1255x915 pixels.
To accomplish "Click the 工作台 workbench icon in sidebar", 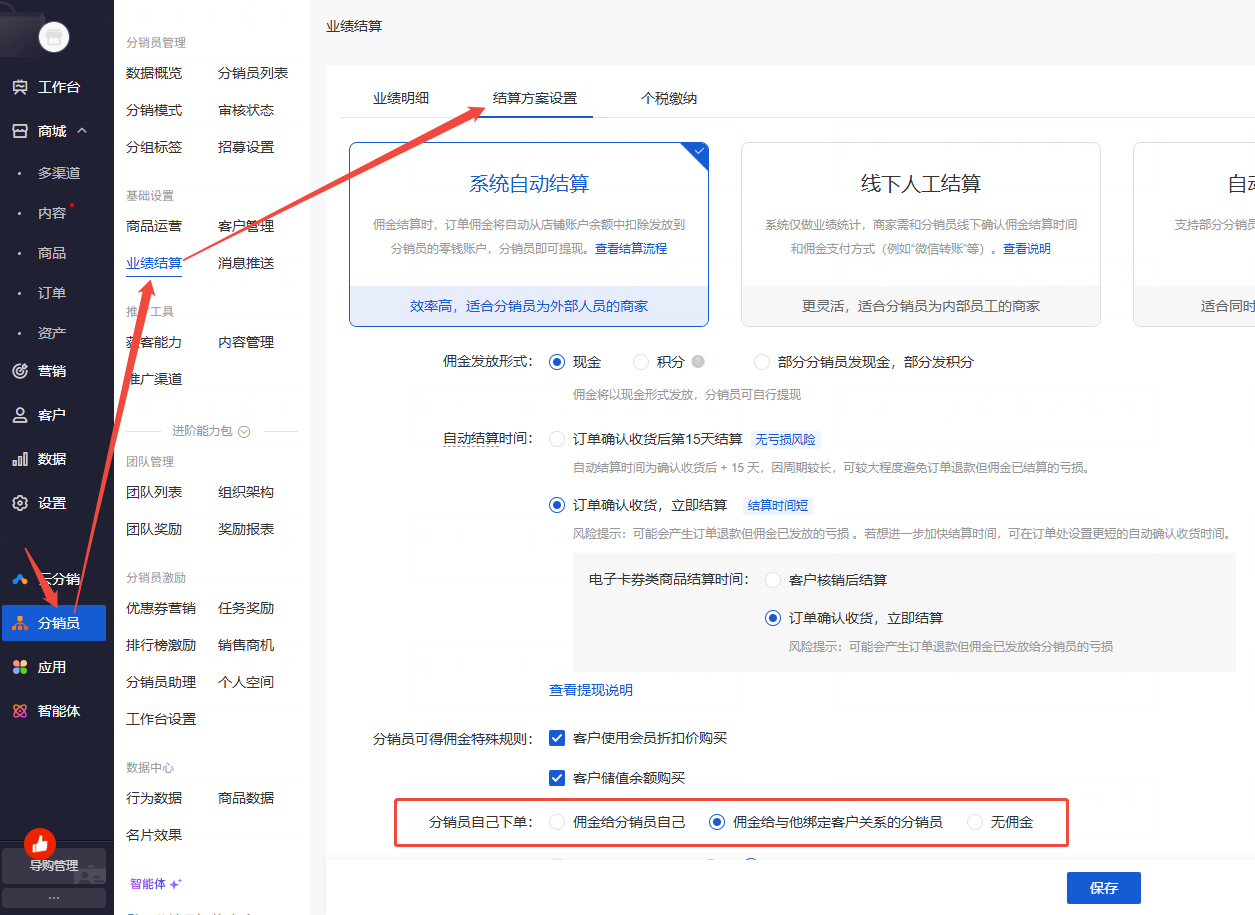I will (20, 87).
